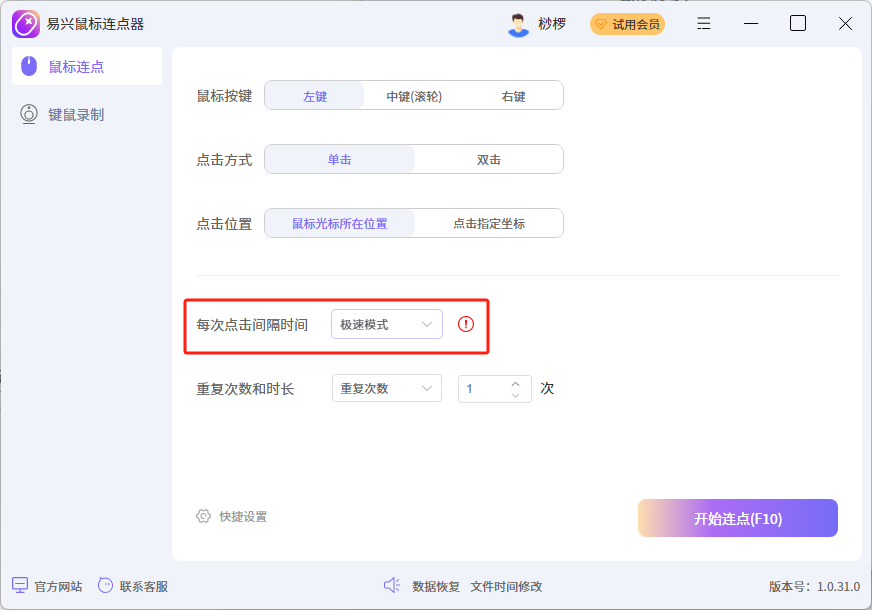This screenshot has width=872, height=610.
Task: Click the monitor icon beside 官方网站
Action: click(20, 586)
